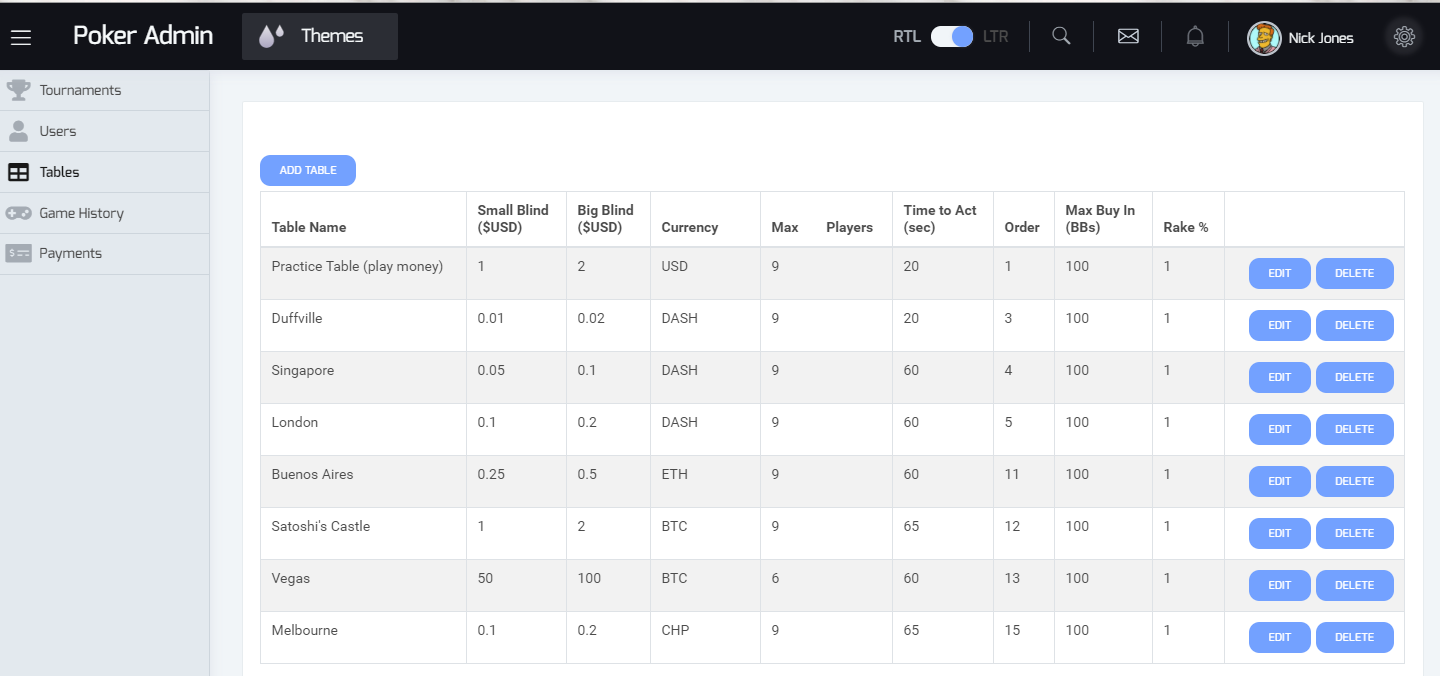Viewport: 1440px width, 676px height.
Task: Delete the Vegas table
Action: pos(1354,585)
